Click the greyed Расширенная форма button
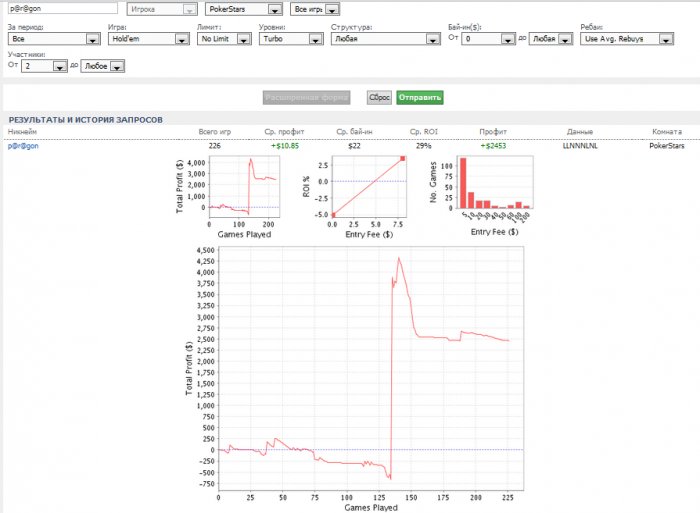 click(306, 97)
